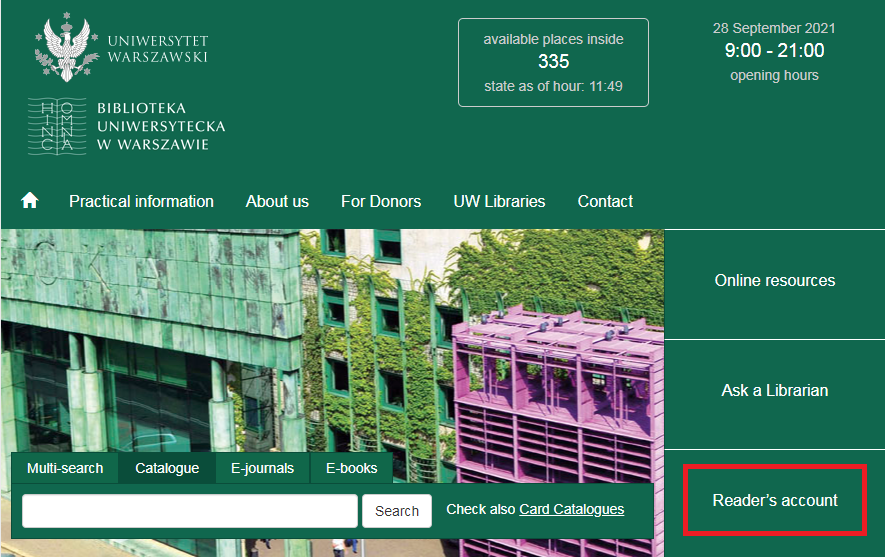Open the Practical information menu
This screenshot has width=885, height=557.
click(141, 201)
